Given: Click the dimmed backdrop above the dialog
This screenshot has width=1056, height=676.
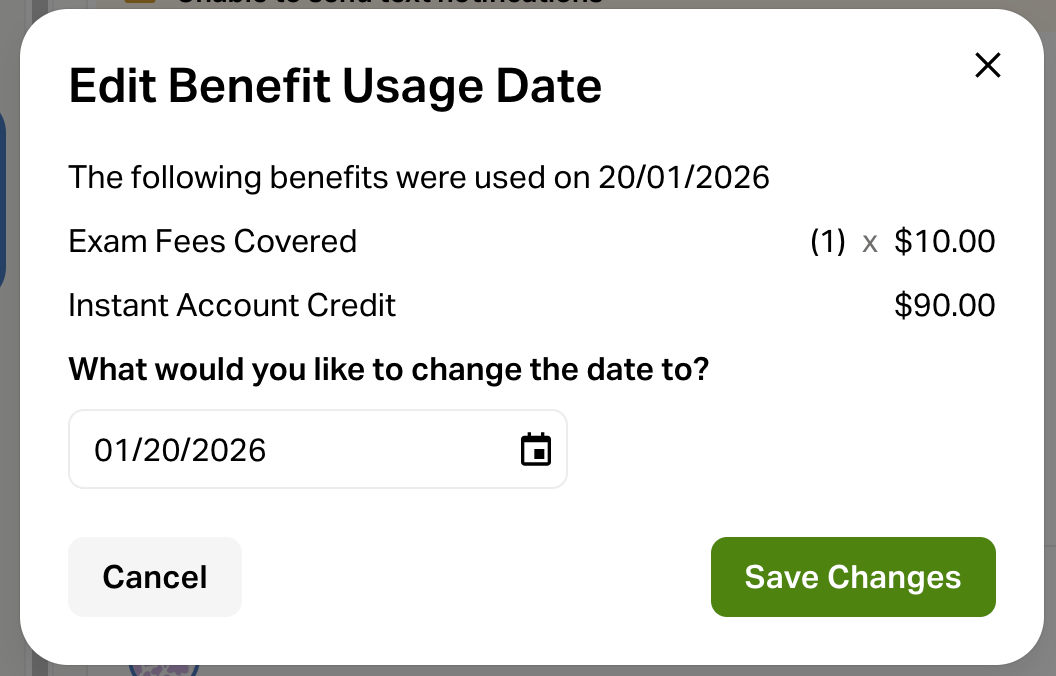Looking at the screenshot, I should [800, 4].
